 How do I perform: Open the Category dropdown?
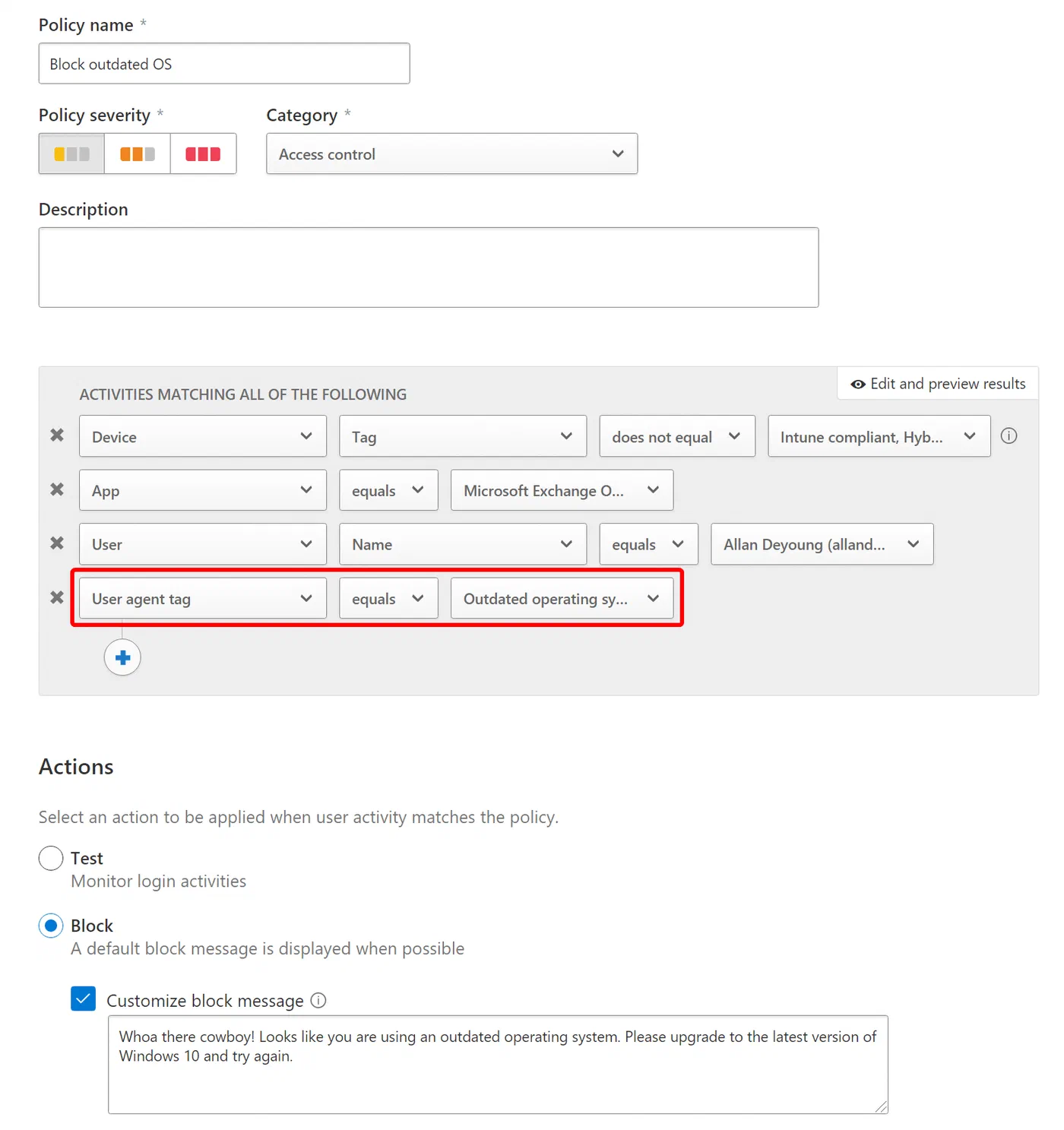tap(451, 154)
